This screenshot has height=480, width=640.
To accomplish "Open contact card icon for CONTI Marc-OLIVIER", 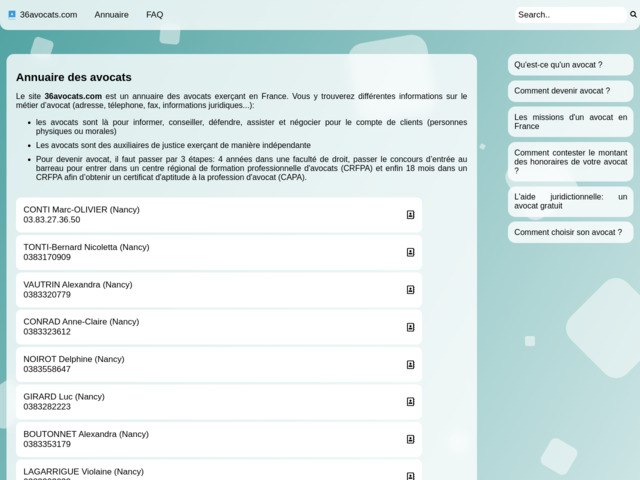I will coord(411,215).
